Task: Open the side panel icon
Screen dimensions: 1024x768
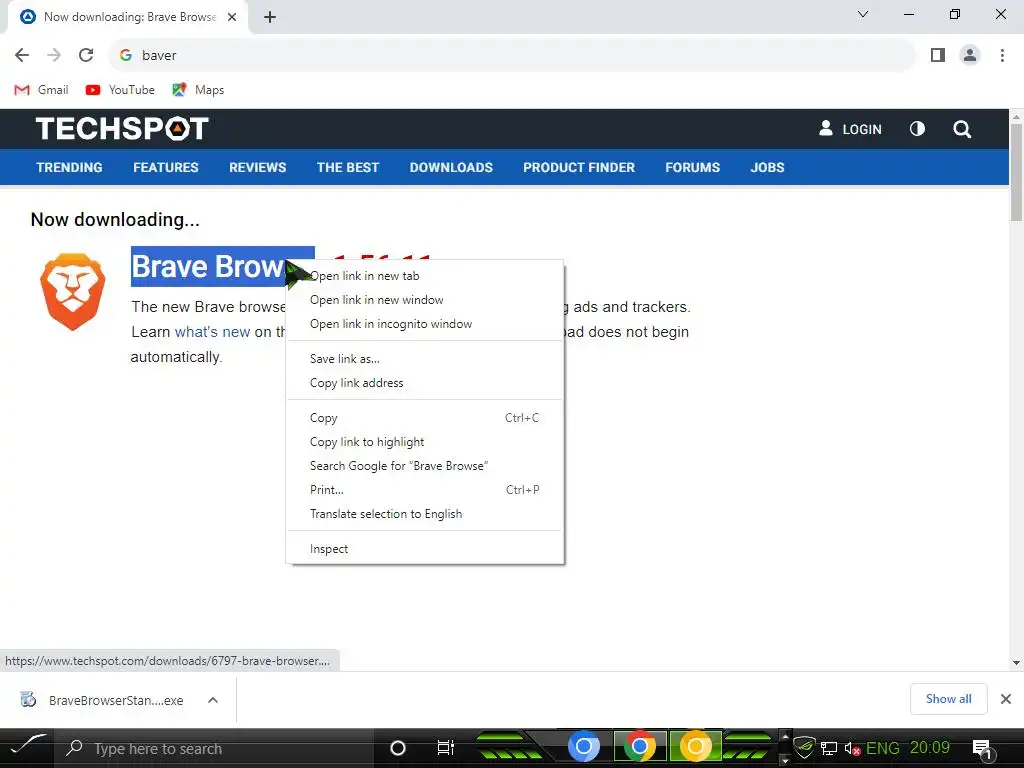Action: click(938, 55)
